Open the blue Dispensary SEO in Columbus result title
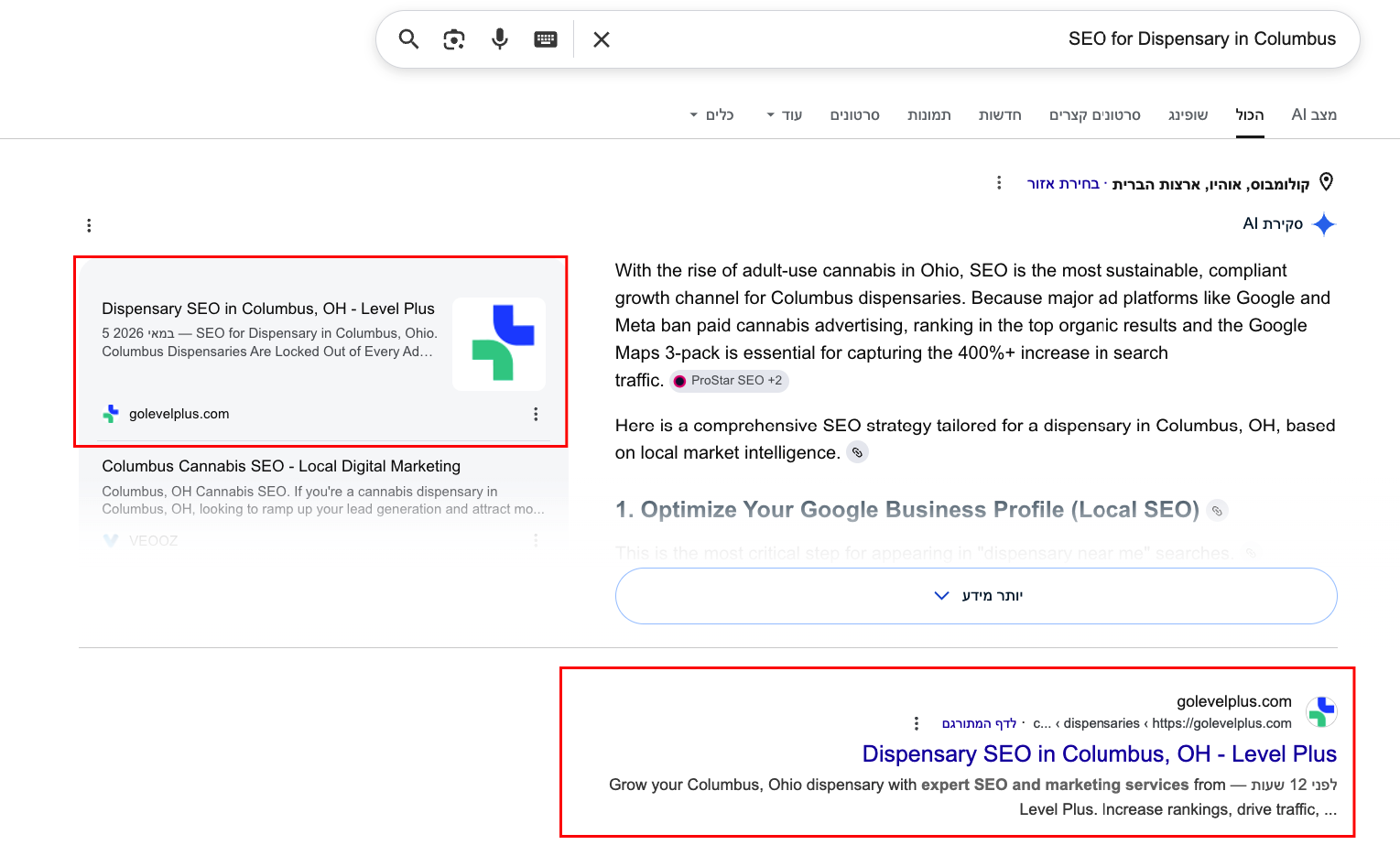The image size is (1400, 845). point(1100,753)
